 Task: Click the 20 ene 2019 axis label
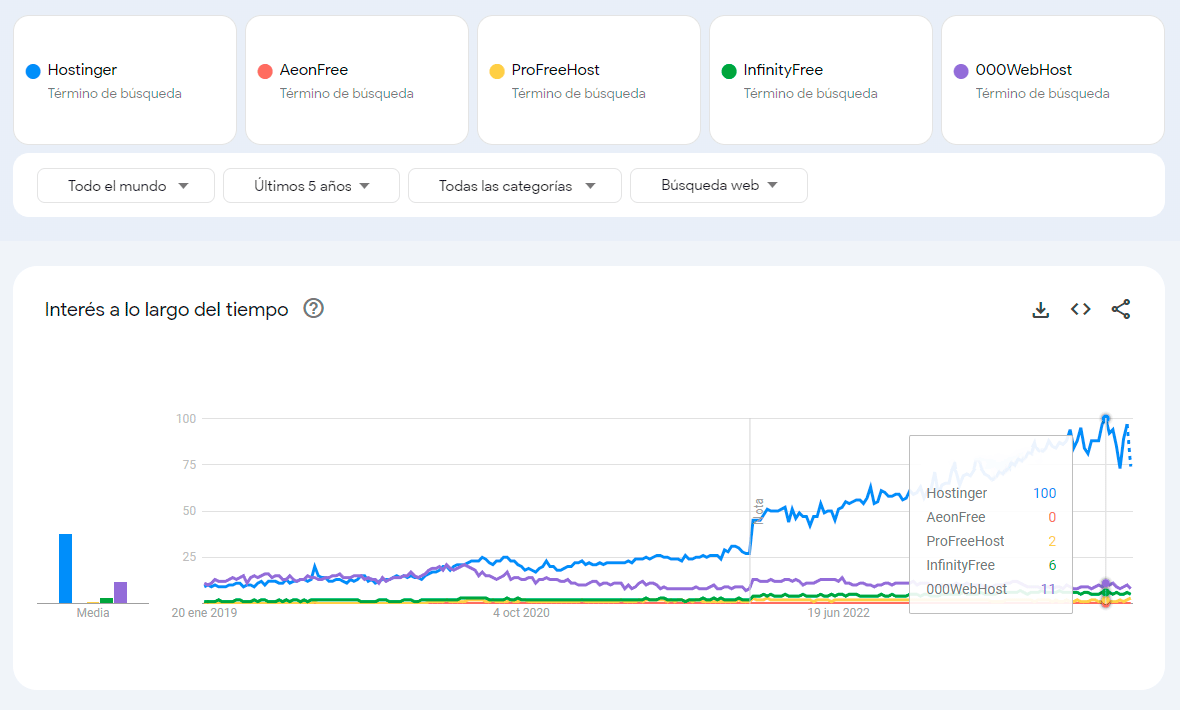pyautogui.click(x=204, y=613)
